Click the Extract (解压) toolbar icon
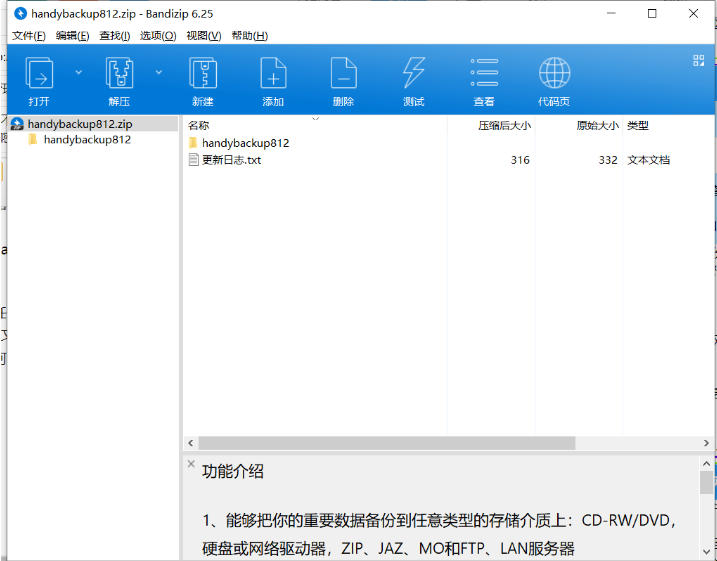 pyautogui.click(x=119, y=73)
